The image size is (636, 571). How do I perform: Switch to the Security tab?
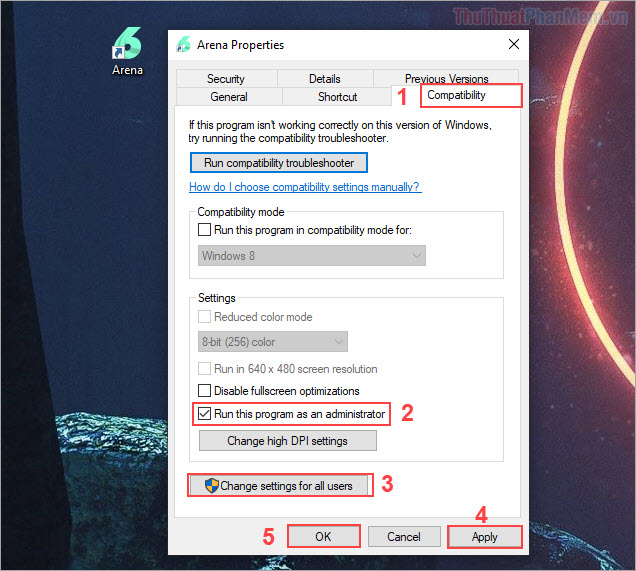click(x=226, y=79)
